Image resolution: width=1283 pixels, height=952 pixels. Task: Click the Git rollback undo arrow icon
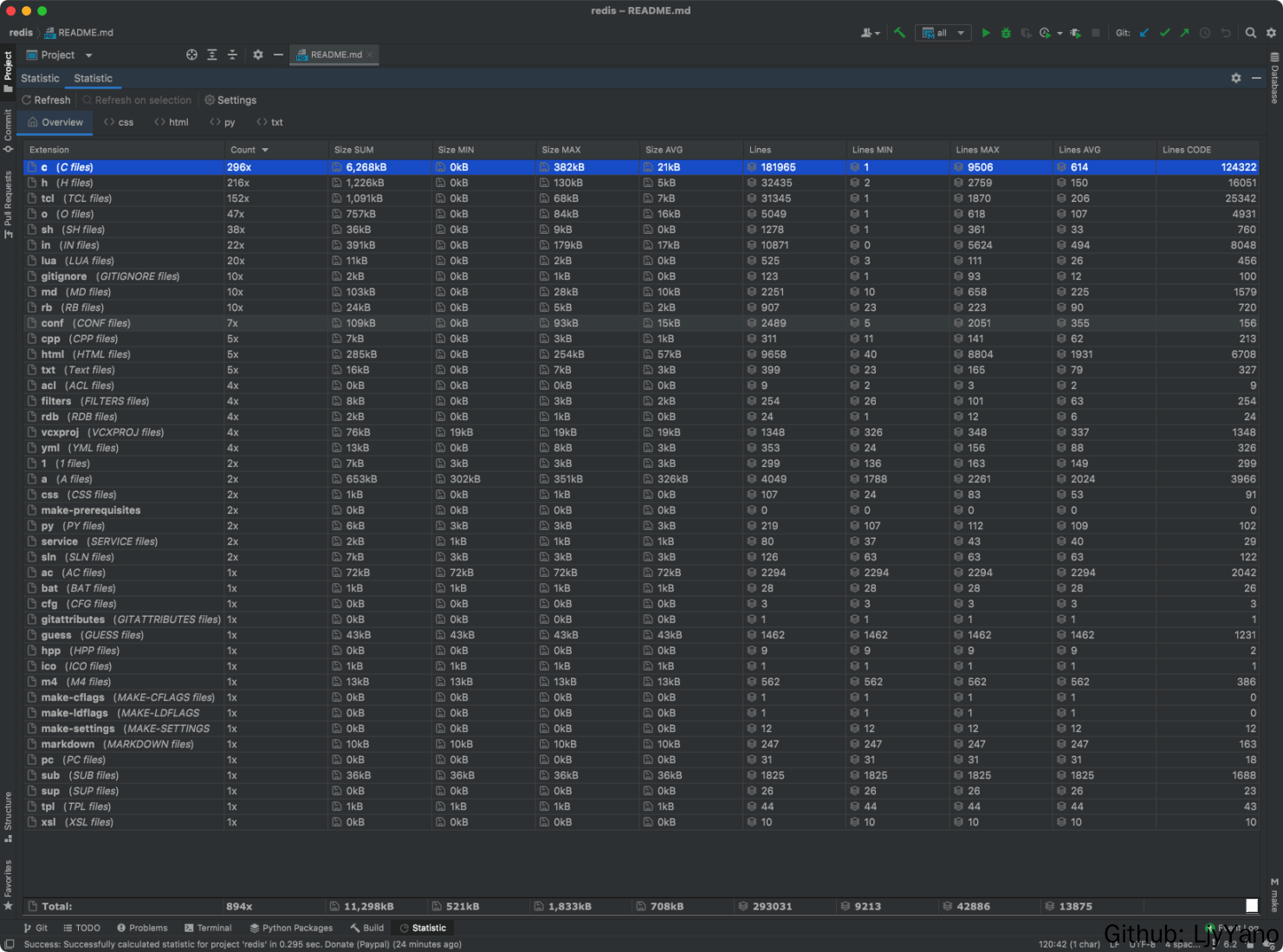[x=1225, y=33]
